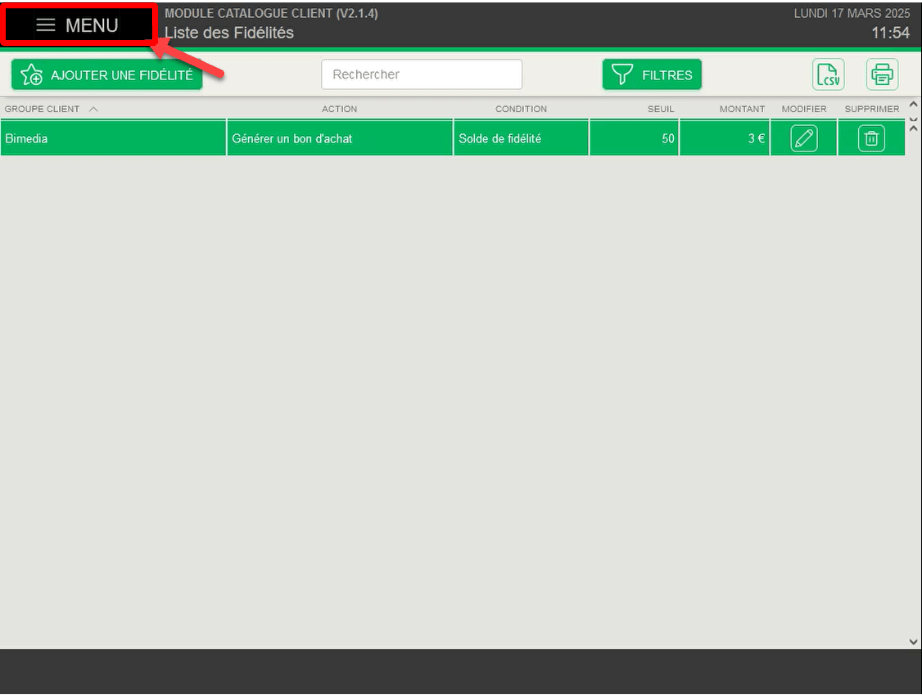Click the Montant column header
Viewport: 922px width, 696px height.
[x=742, y=109]
